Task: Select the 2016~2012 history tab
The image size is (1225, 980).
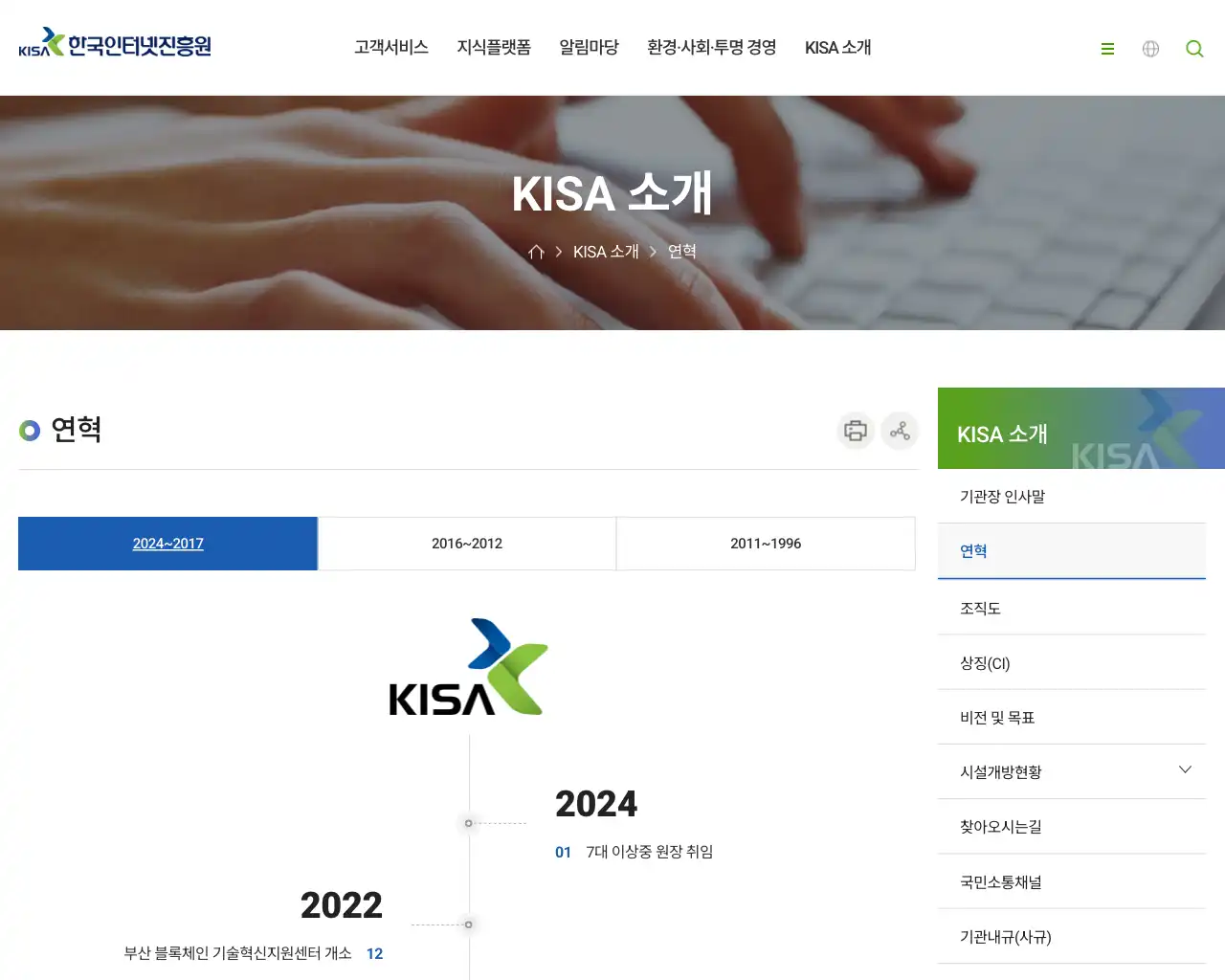Action: (x=467, y=544)
